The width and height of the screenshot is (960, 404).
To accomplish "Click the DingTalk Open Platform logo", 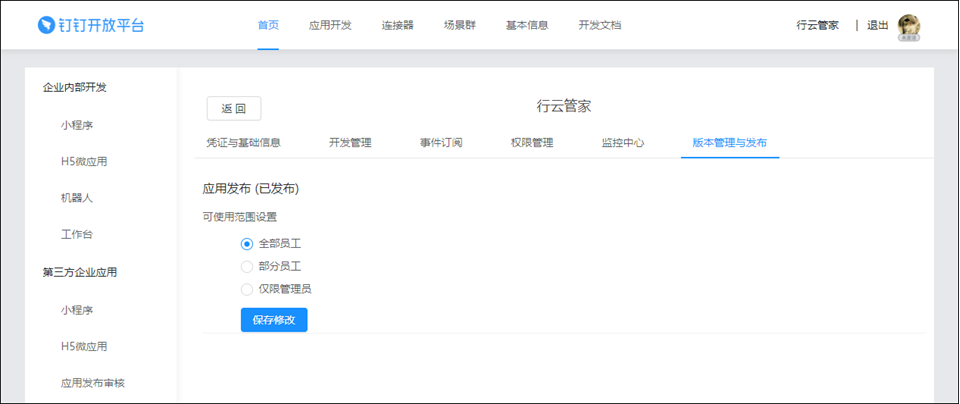I will 91,25.
